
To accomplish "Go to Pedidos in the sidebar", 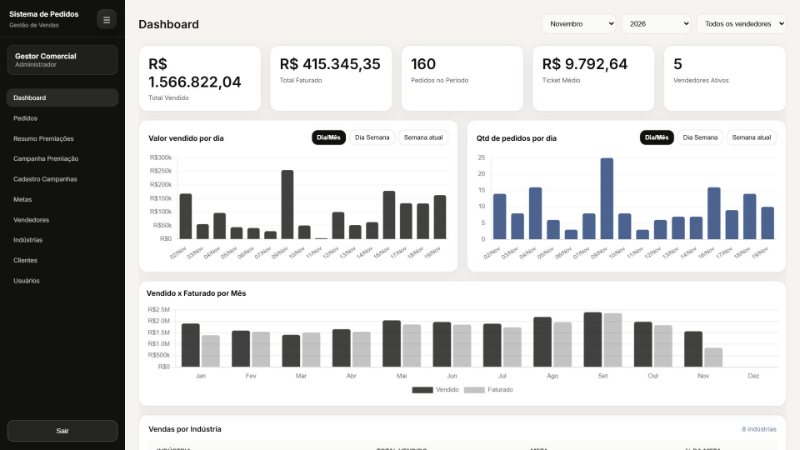I will [x=62, y=118].
